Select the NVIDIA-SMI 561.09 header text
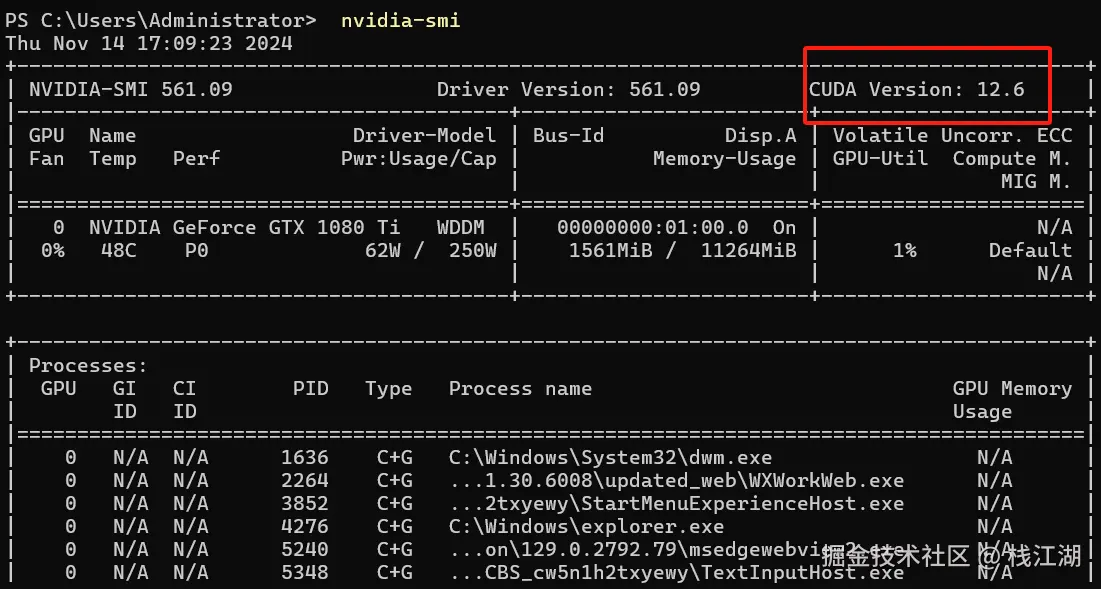Viewport: 1101px width, 589px height. (x=130, y=89)
